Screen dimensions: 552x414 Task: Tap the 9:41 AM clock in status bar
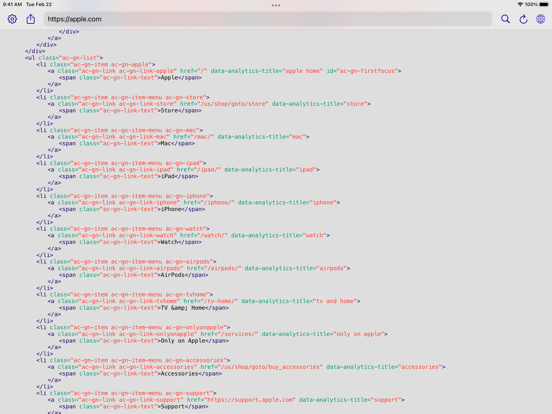(12, 4)
